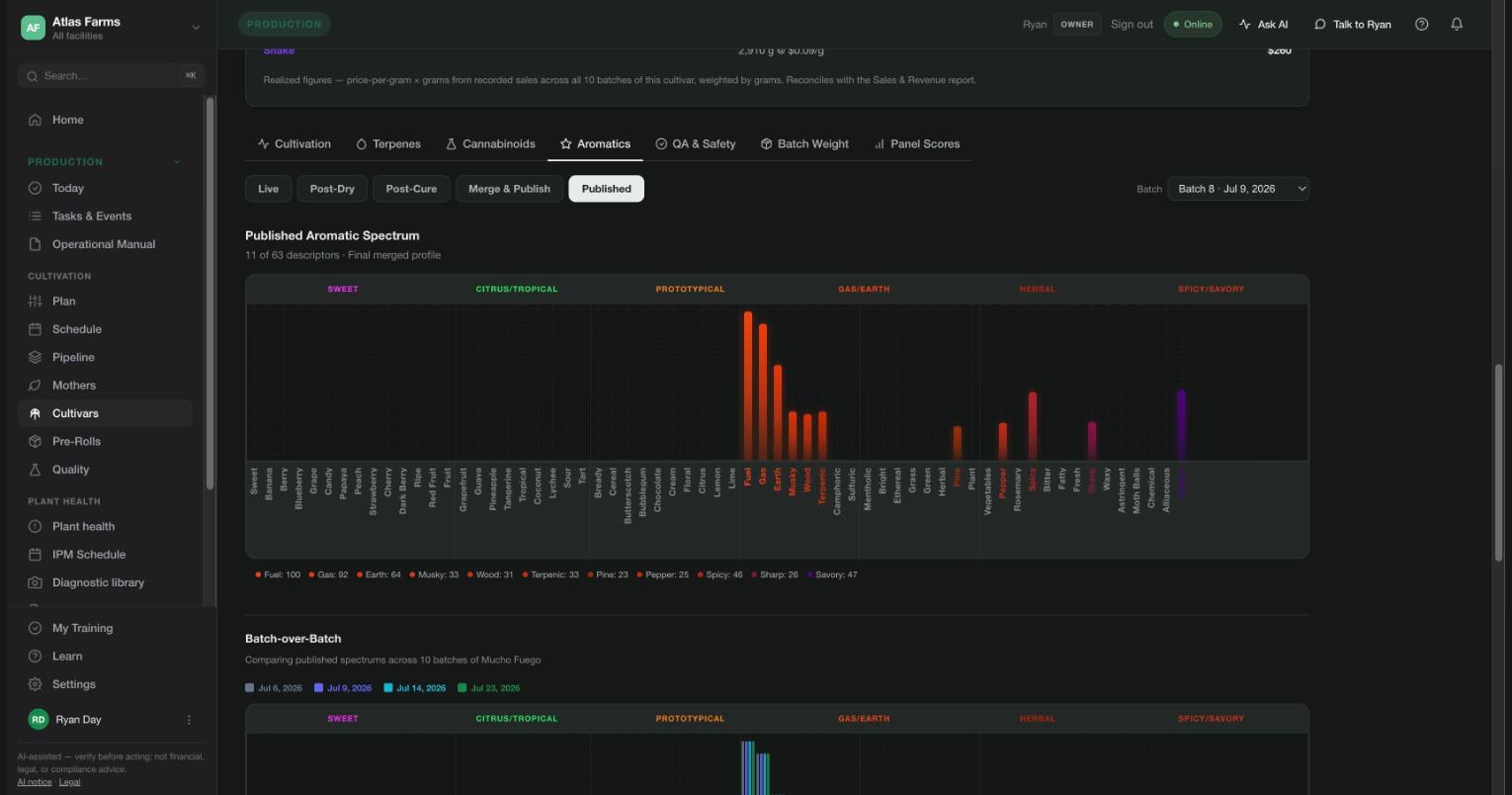Select the Post-Dry stage filter

[332, 189]
